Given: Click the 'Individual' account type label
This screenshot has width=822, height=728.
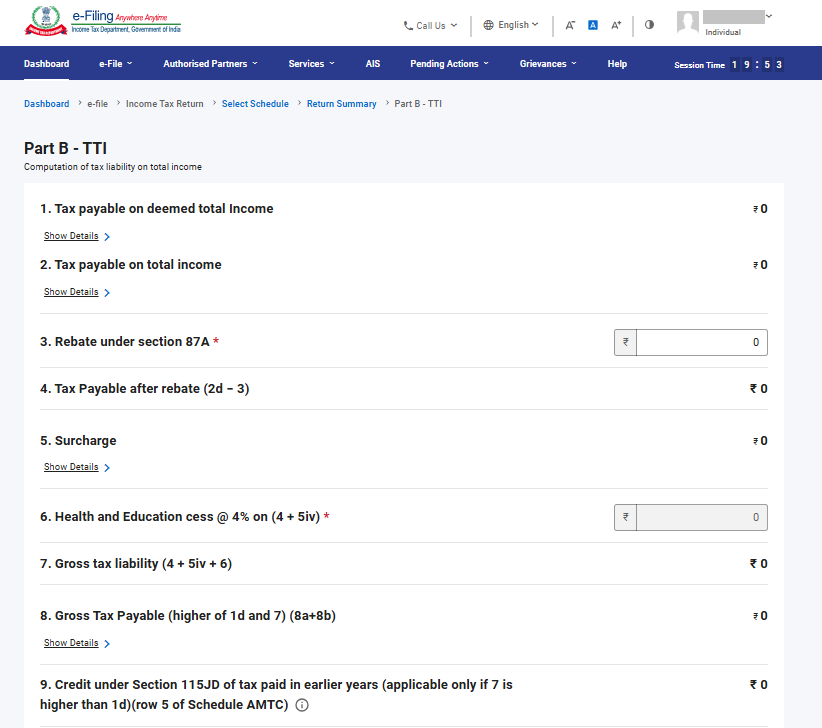Looking at the screenshot, I should point(723,32).
